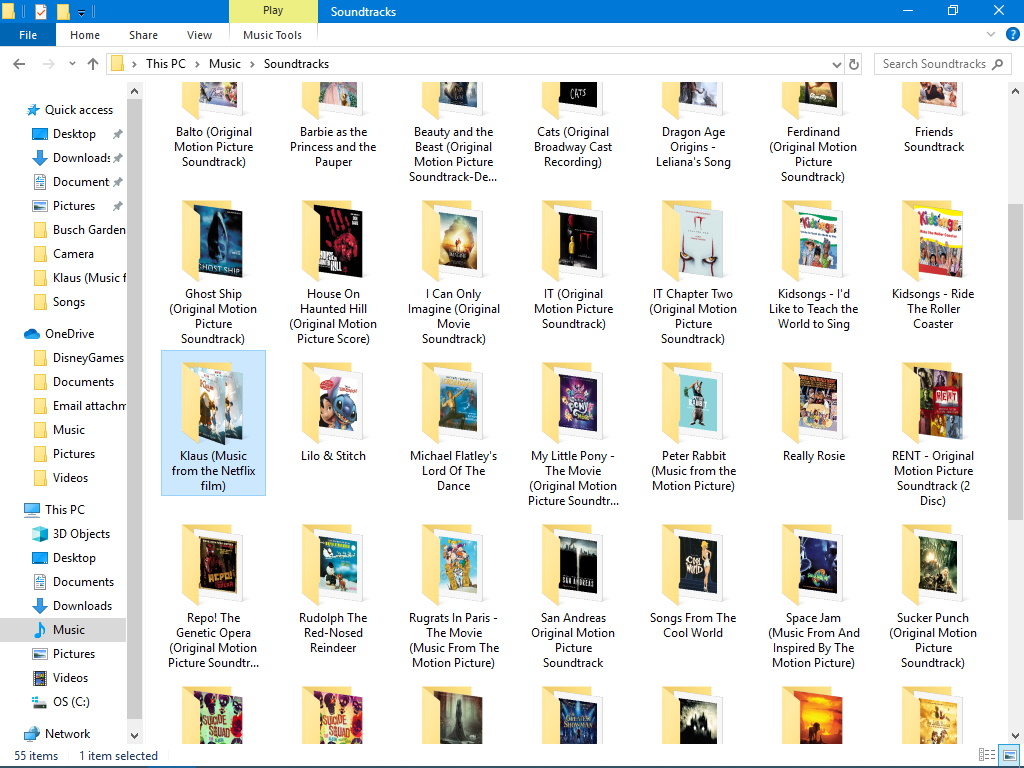Open House On Haunted Hill folder
The width and height of the screenshot is (1024, 768).
pos(333,272)
